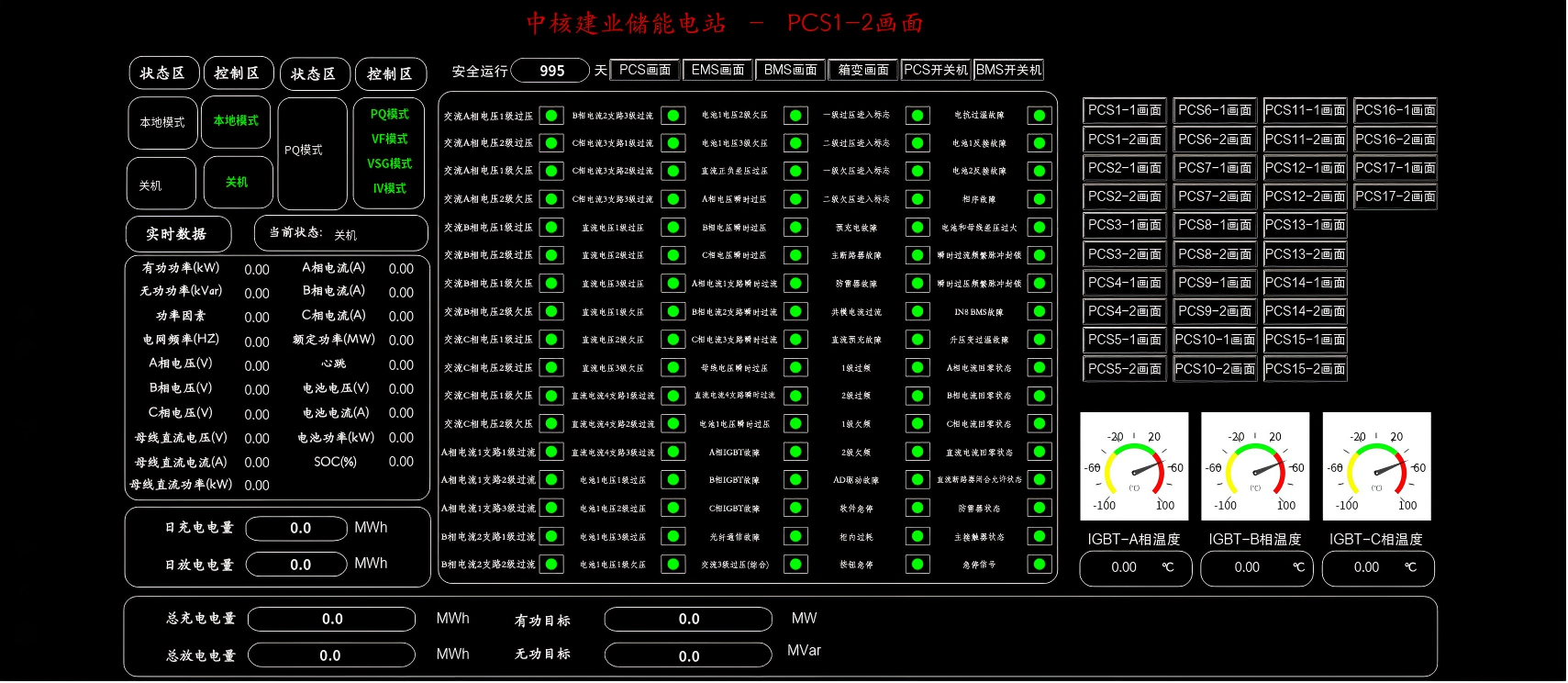The height and width of the screenshot is (683, 1568).
Task: Click the 光纤通信故障 indicator lamp
Action: pyautogui.click(x=795, y=537)
